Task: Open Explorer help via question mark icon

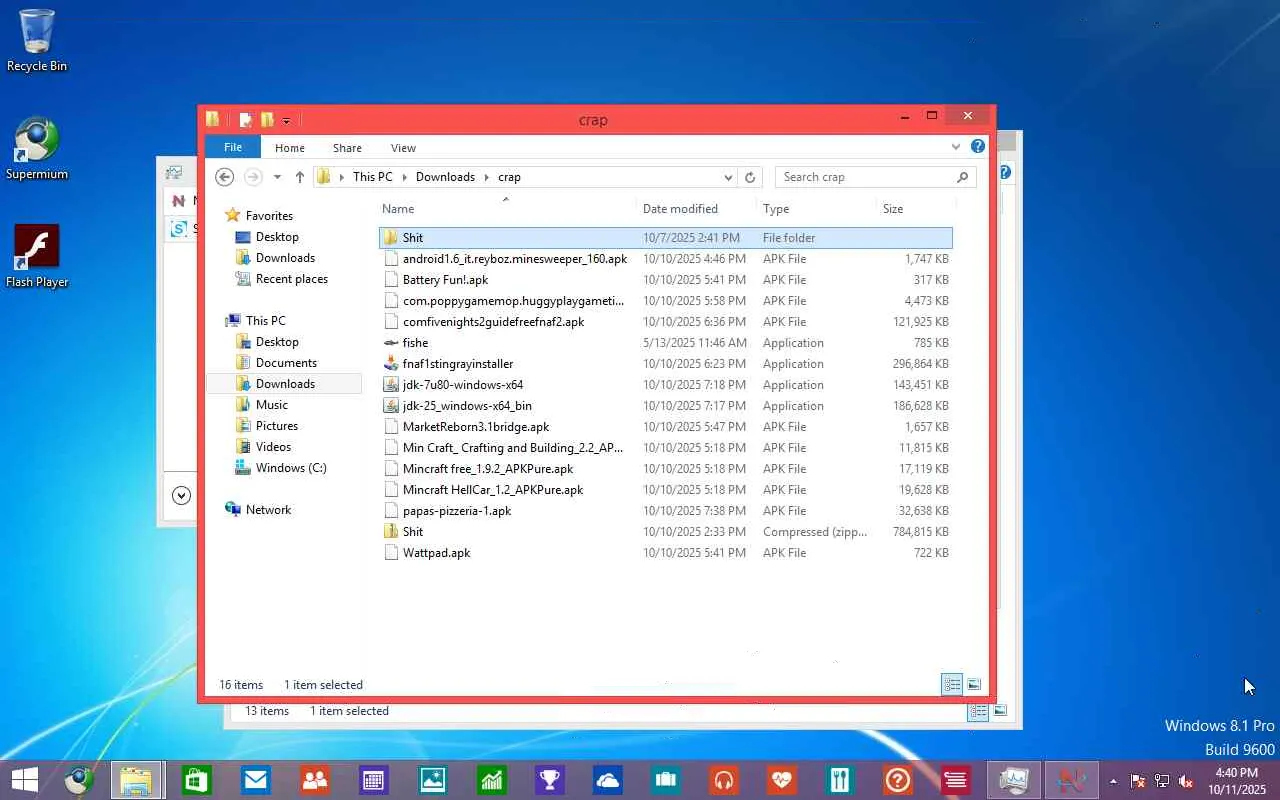Action: point(978,147)
